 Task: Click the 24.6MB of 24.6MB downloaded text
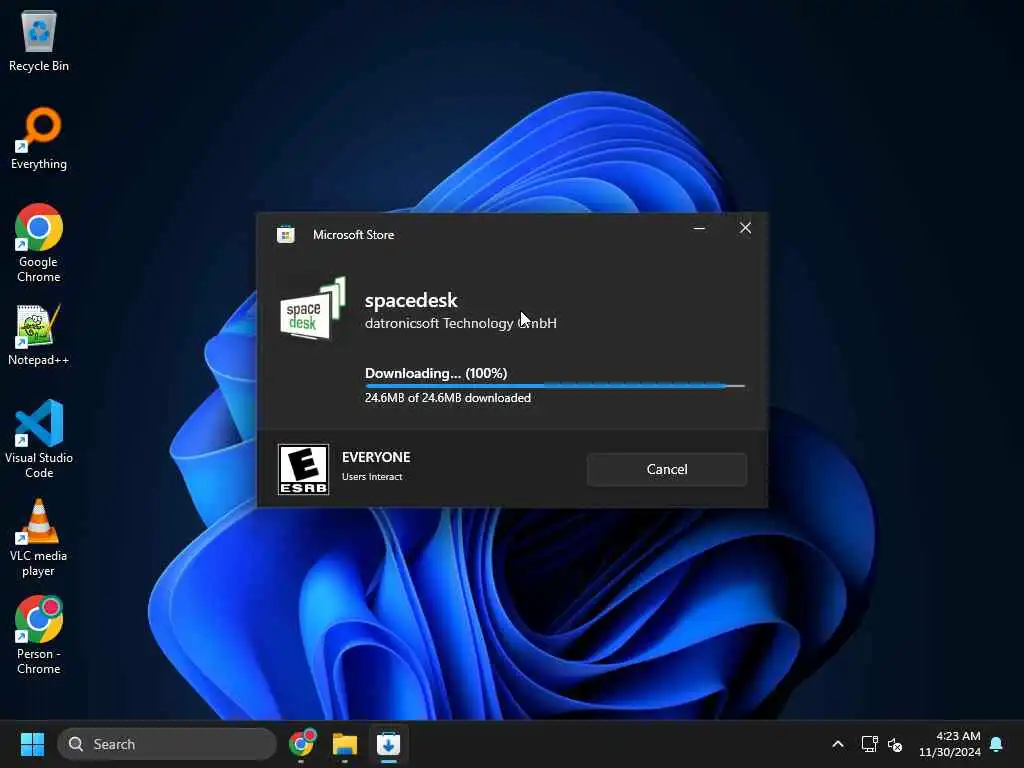pos(447,398)
